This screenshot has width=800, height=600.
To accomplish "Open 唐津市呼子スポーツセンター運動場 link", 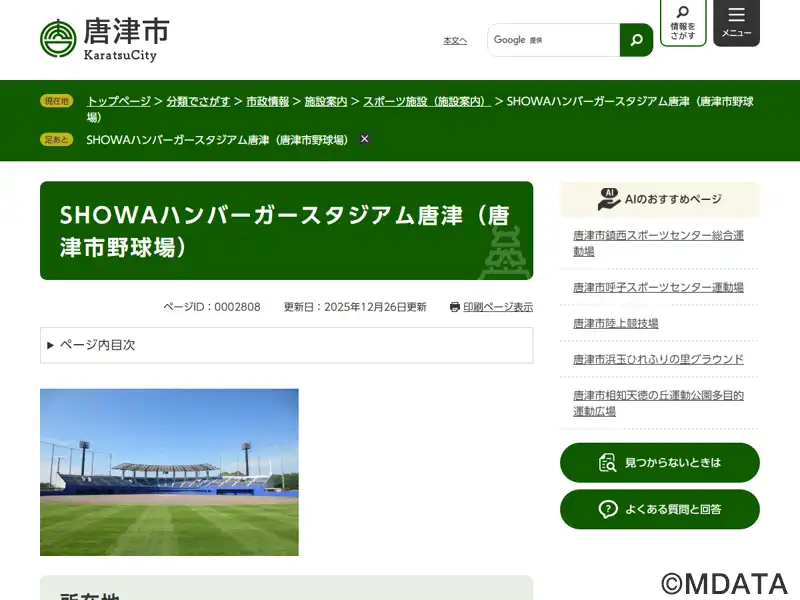I will (658, 287).
